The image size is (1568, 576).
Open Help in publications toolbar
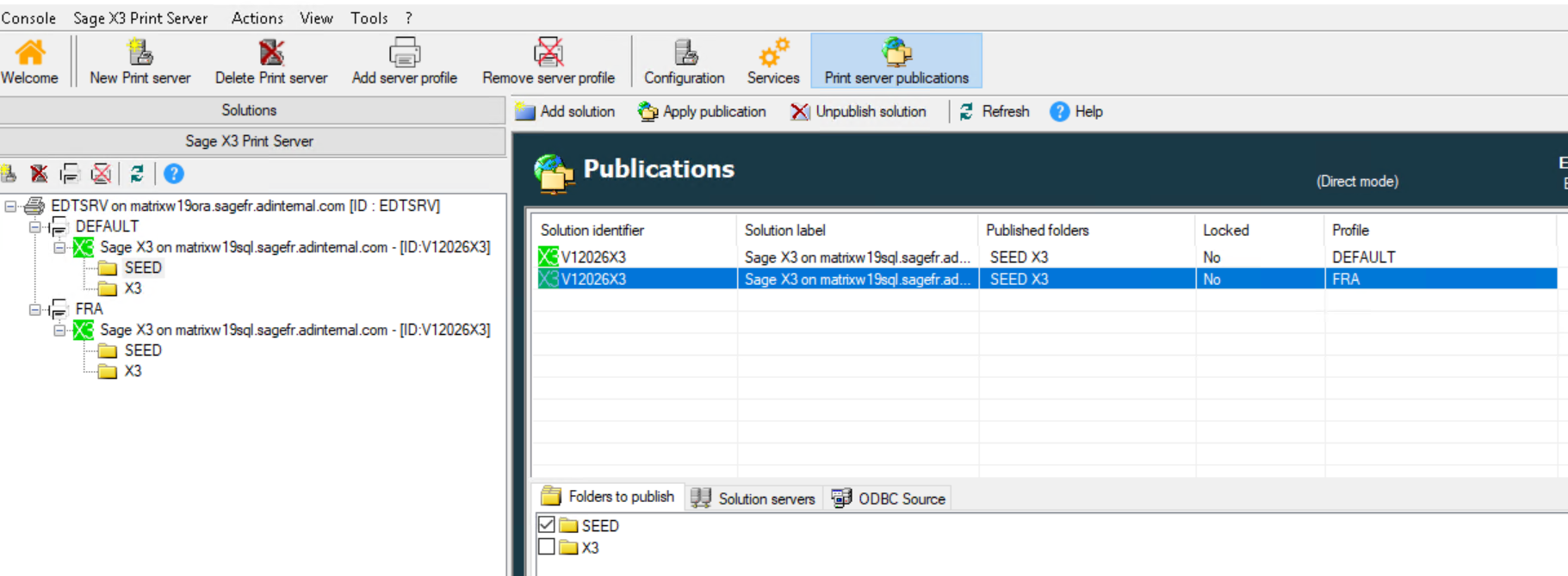(x=1076, y=112)
